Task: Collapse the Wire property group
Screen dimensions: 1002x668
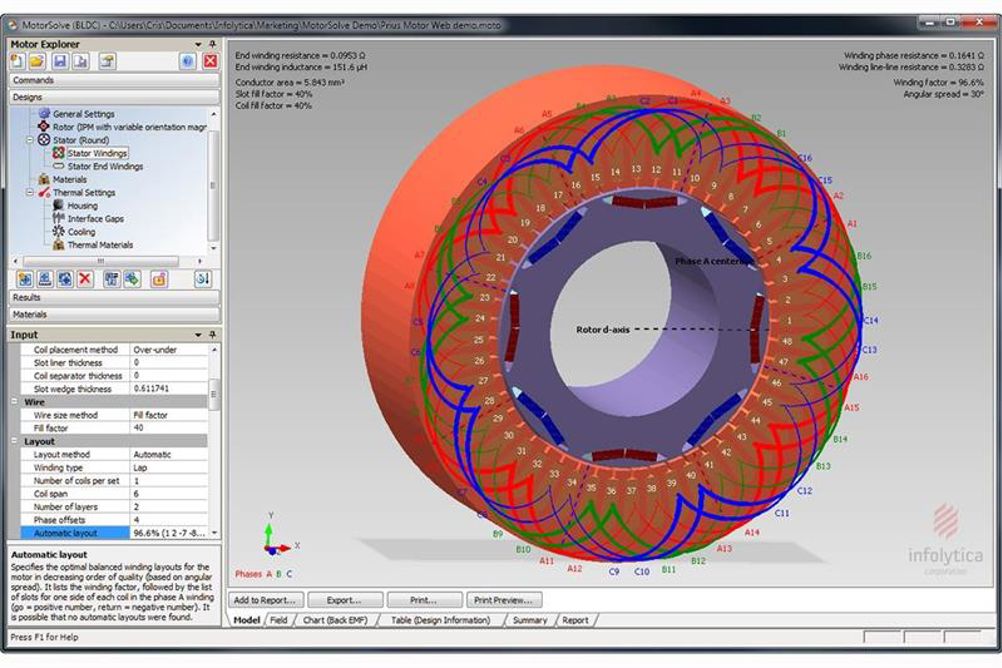Action: coord(14,402)
